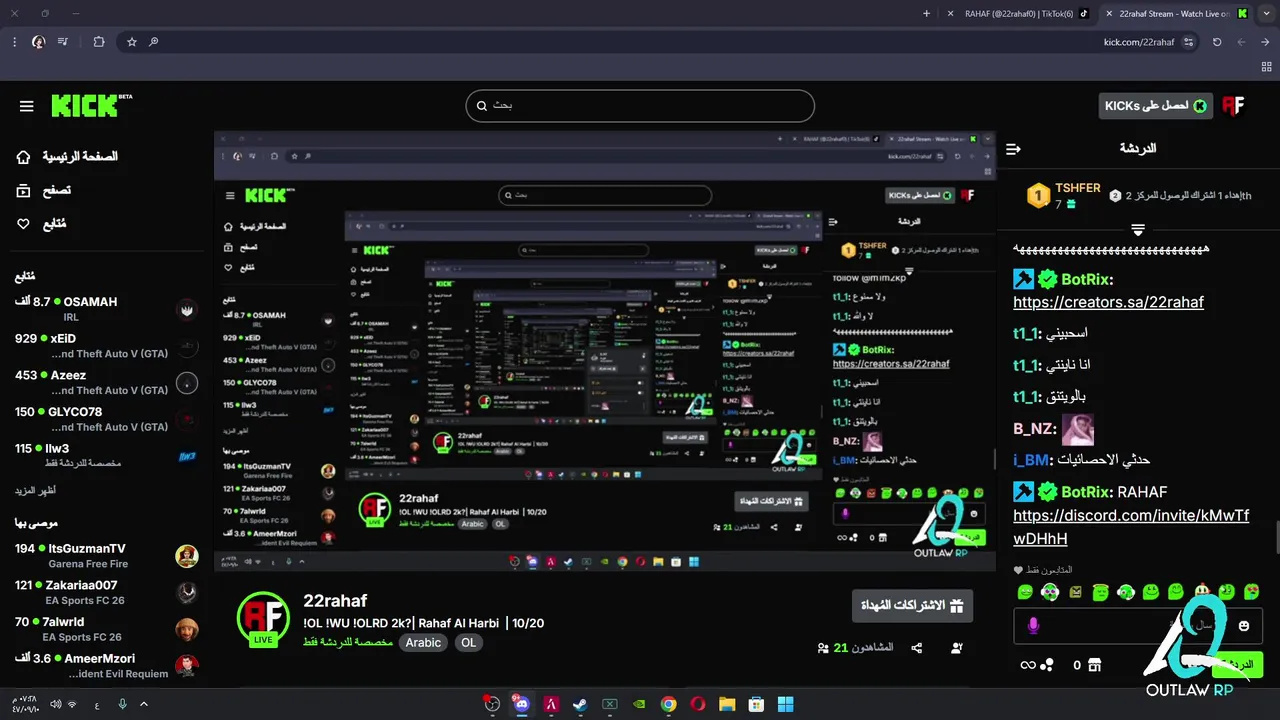Click the Windows Start button

click(x=786, y=704)
